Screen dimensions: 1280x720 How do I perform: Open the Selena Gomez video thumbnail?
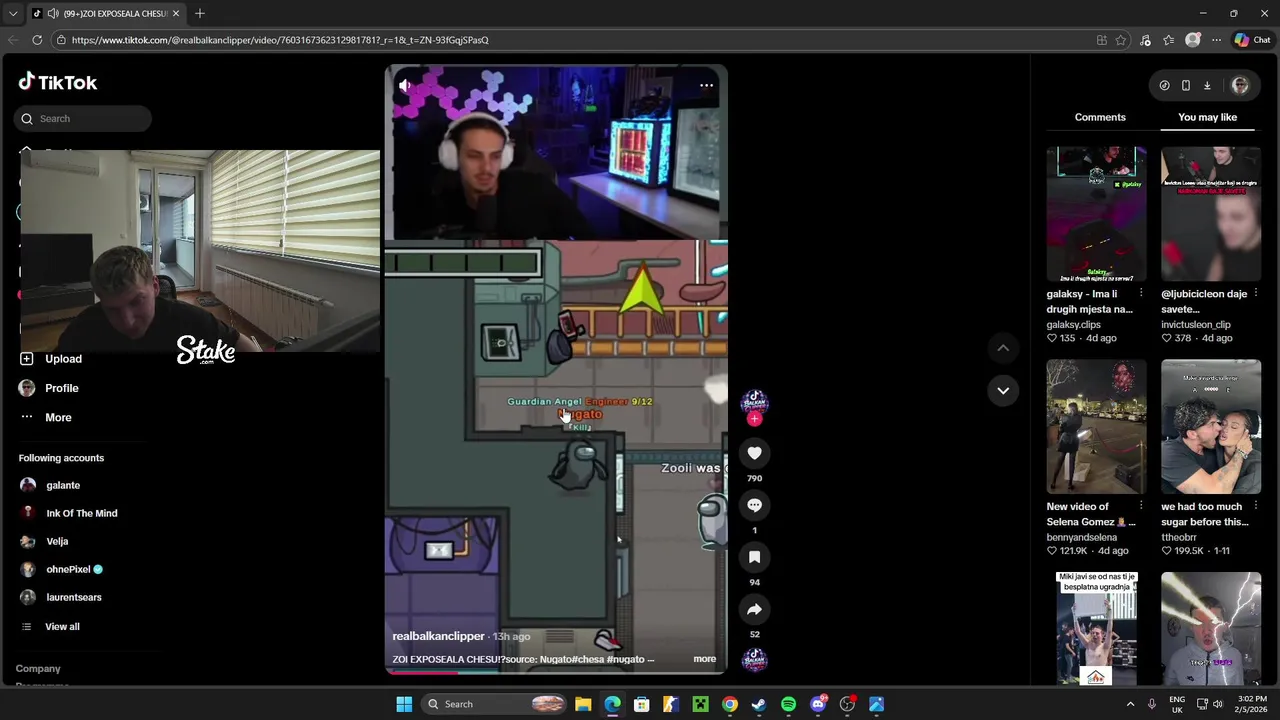coord(1096,427)
